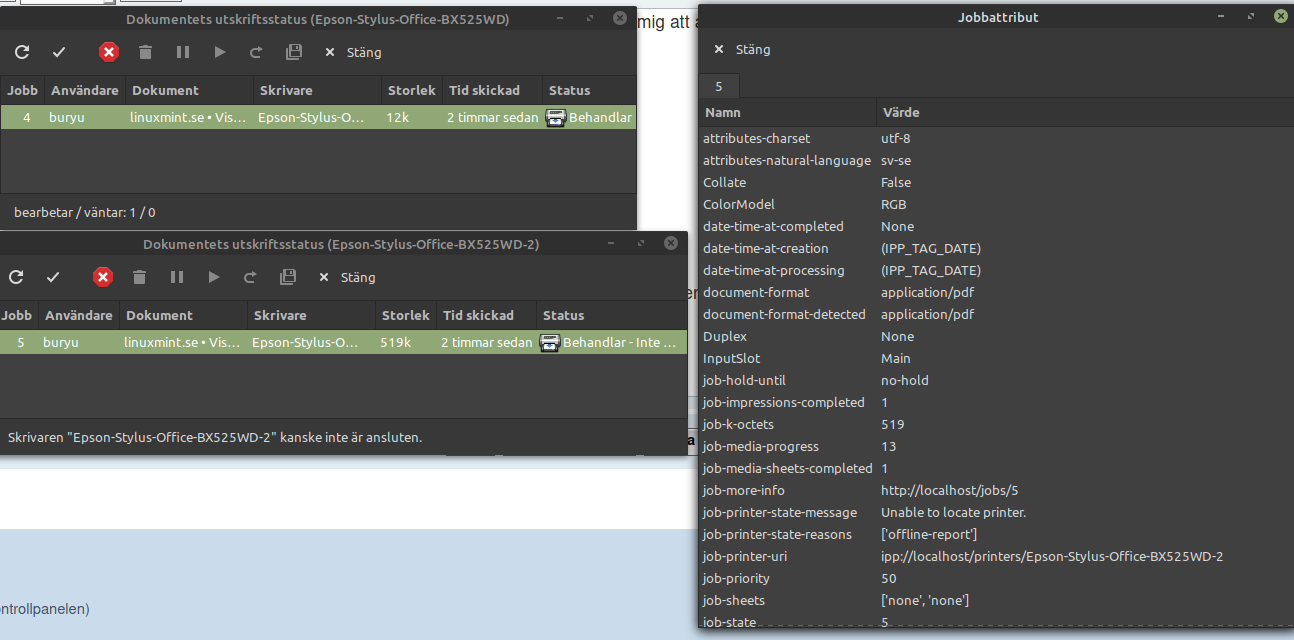Select job-sheets row
1294x640 pixels.
click(996, 600)
